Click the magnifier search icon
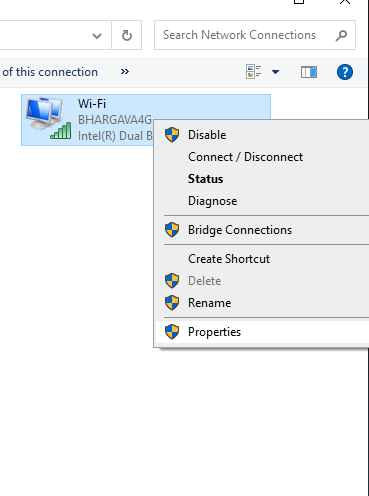 [341, 35]
